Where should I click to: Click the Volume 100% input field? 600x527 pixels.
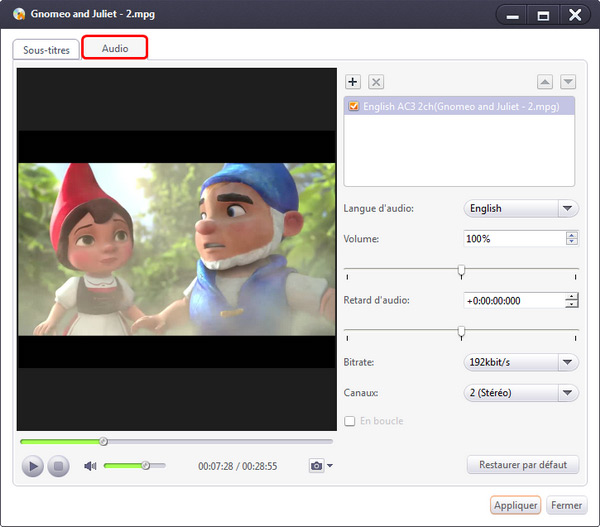pyautogui.click(x=515, y=238)
